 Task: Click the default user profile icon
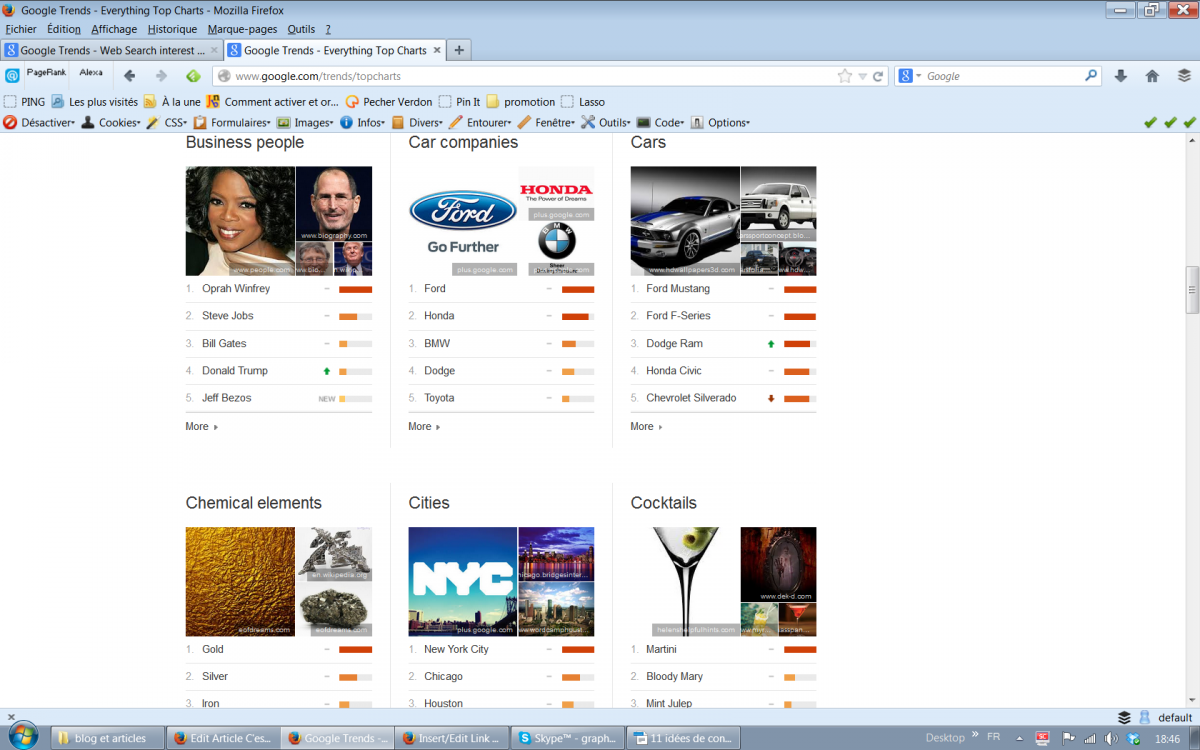1145,717
